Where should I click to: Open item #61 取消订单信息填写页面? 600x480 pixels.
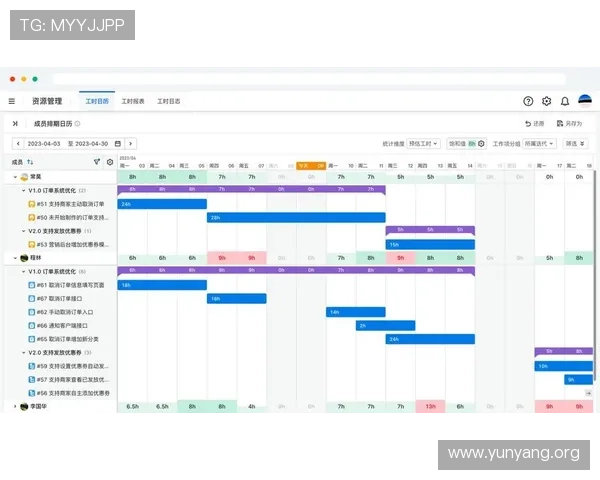coord(70,285)
